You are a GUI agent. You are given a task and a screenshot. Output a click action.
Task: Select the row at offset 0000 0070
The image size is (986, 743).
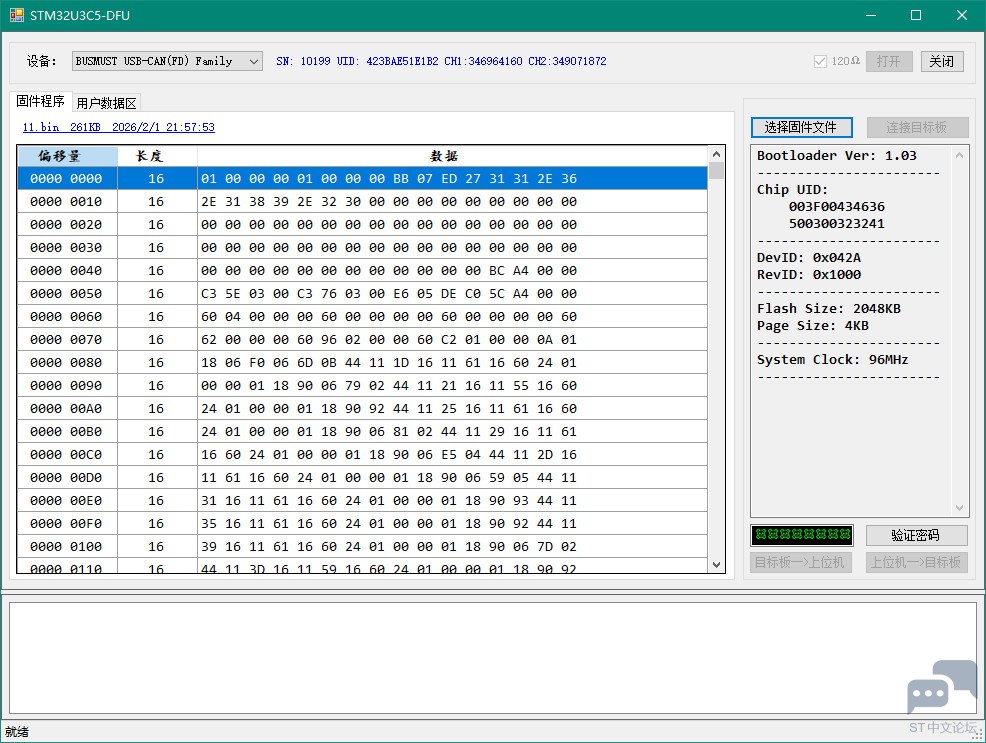tap(362, 339)
